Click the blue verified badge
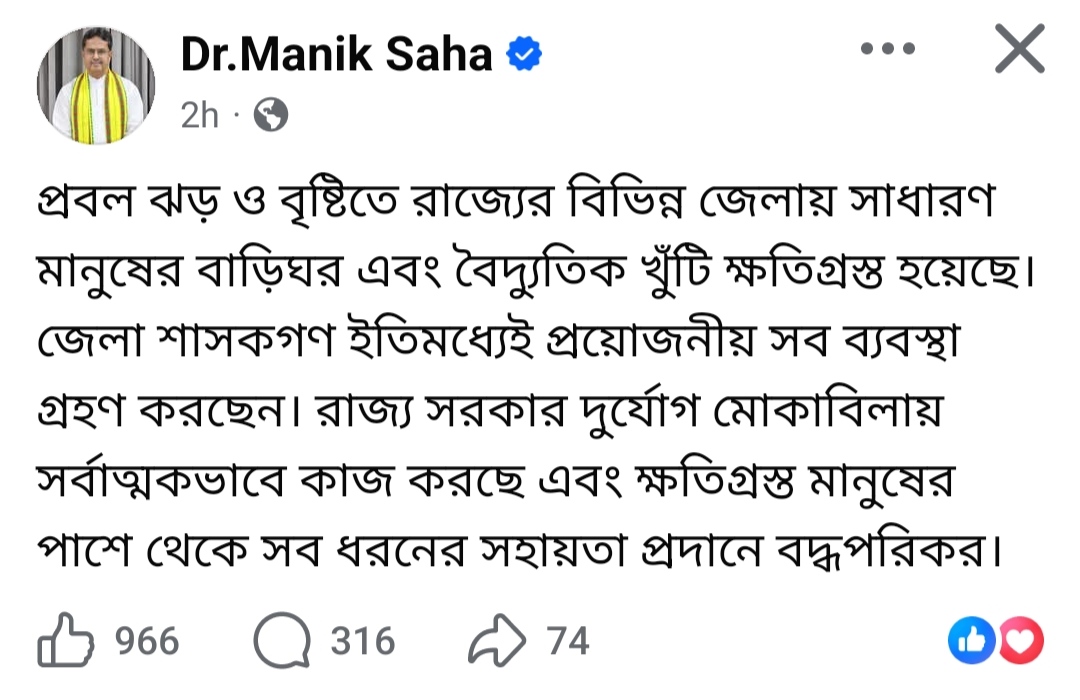The image size is (1080, 700). 523,55
